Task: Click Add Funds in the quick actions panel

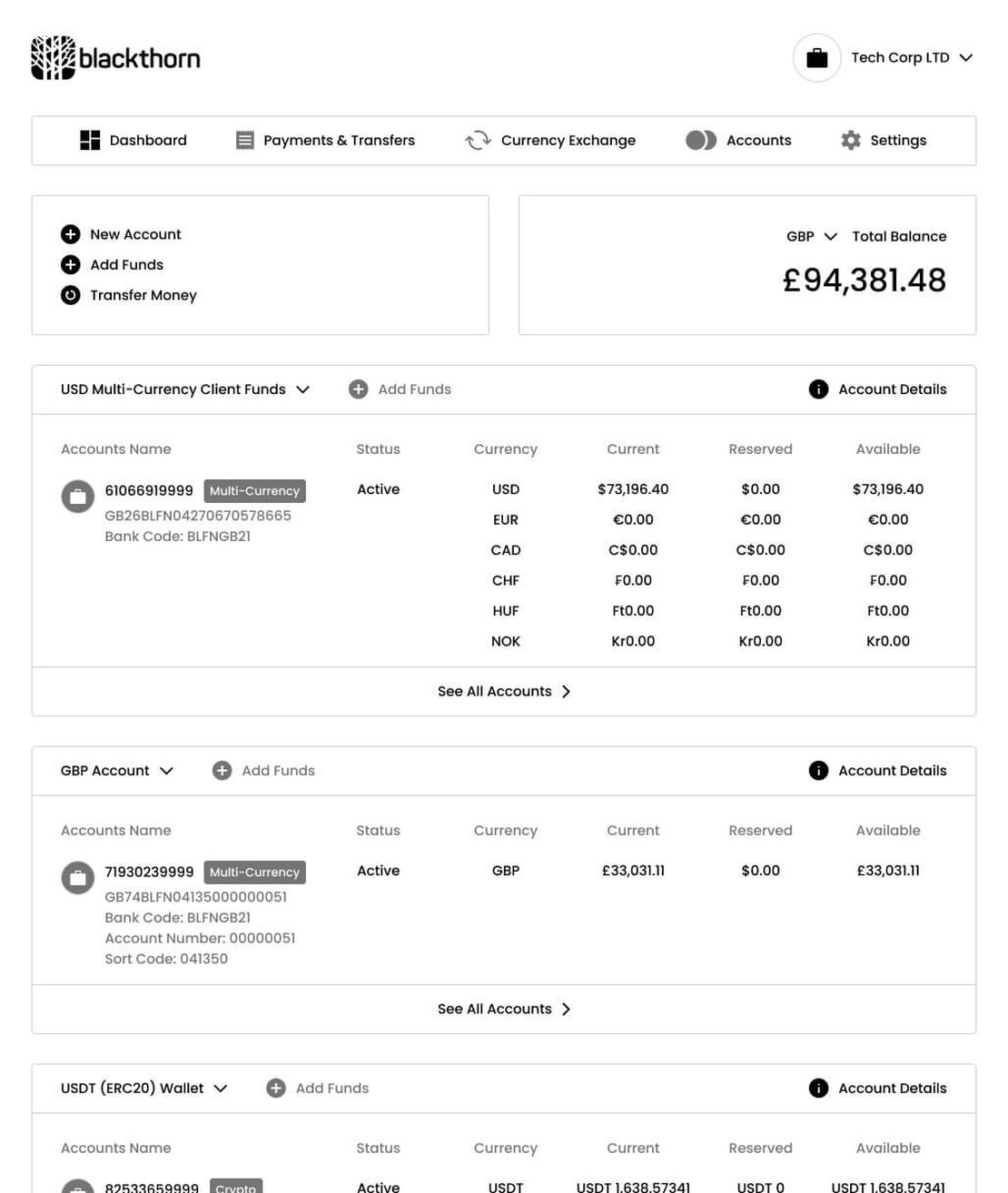Action: pos(126,265)
